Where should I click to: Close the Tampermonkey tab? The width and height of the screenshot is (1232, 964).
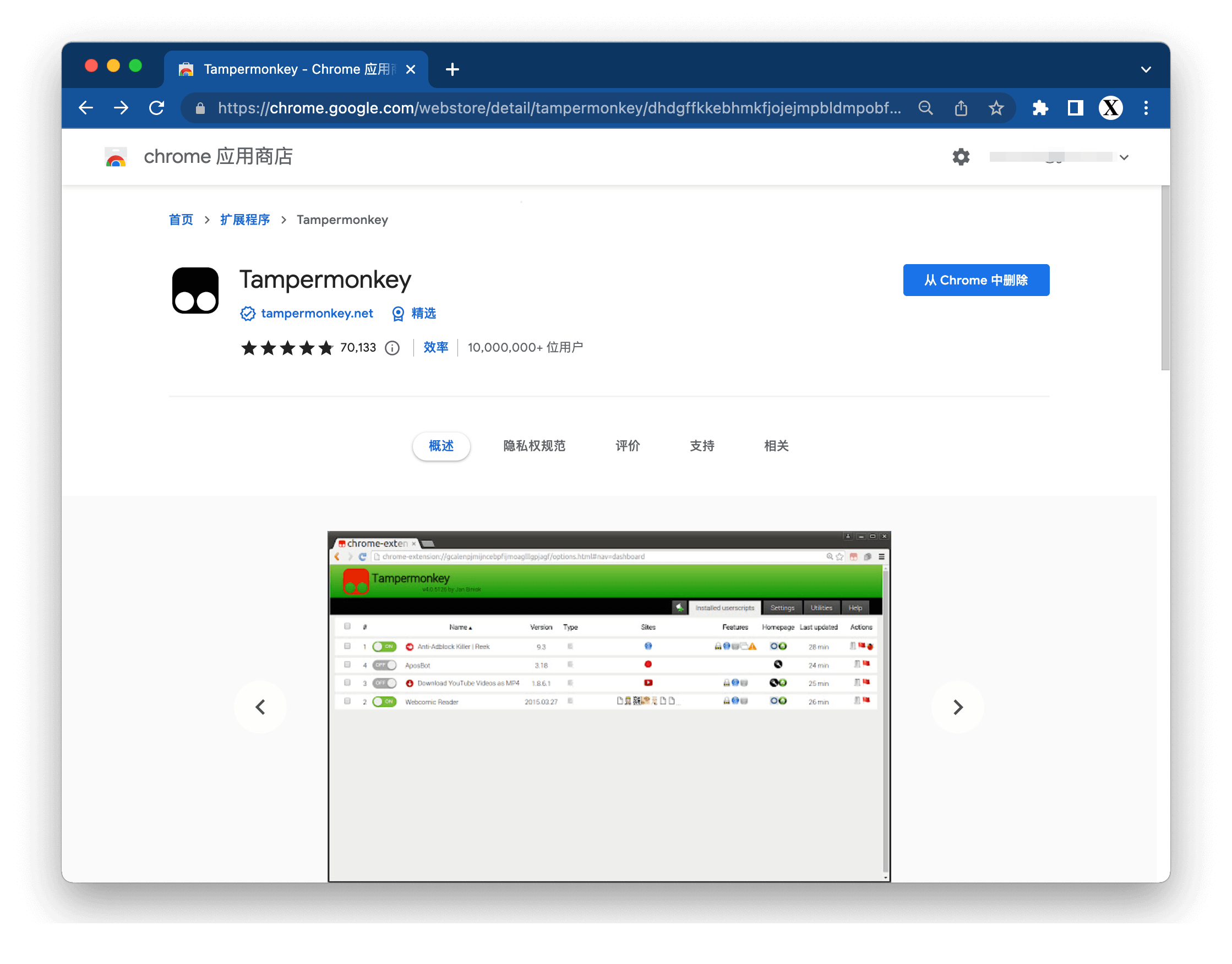coord(411,69)
